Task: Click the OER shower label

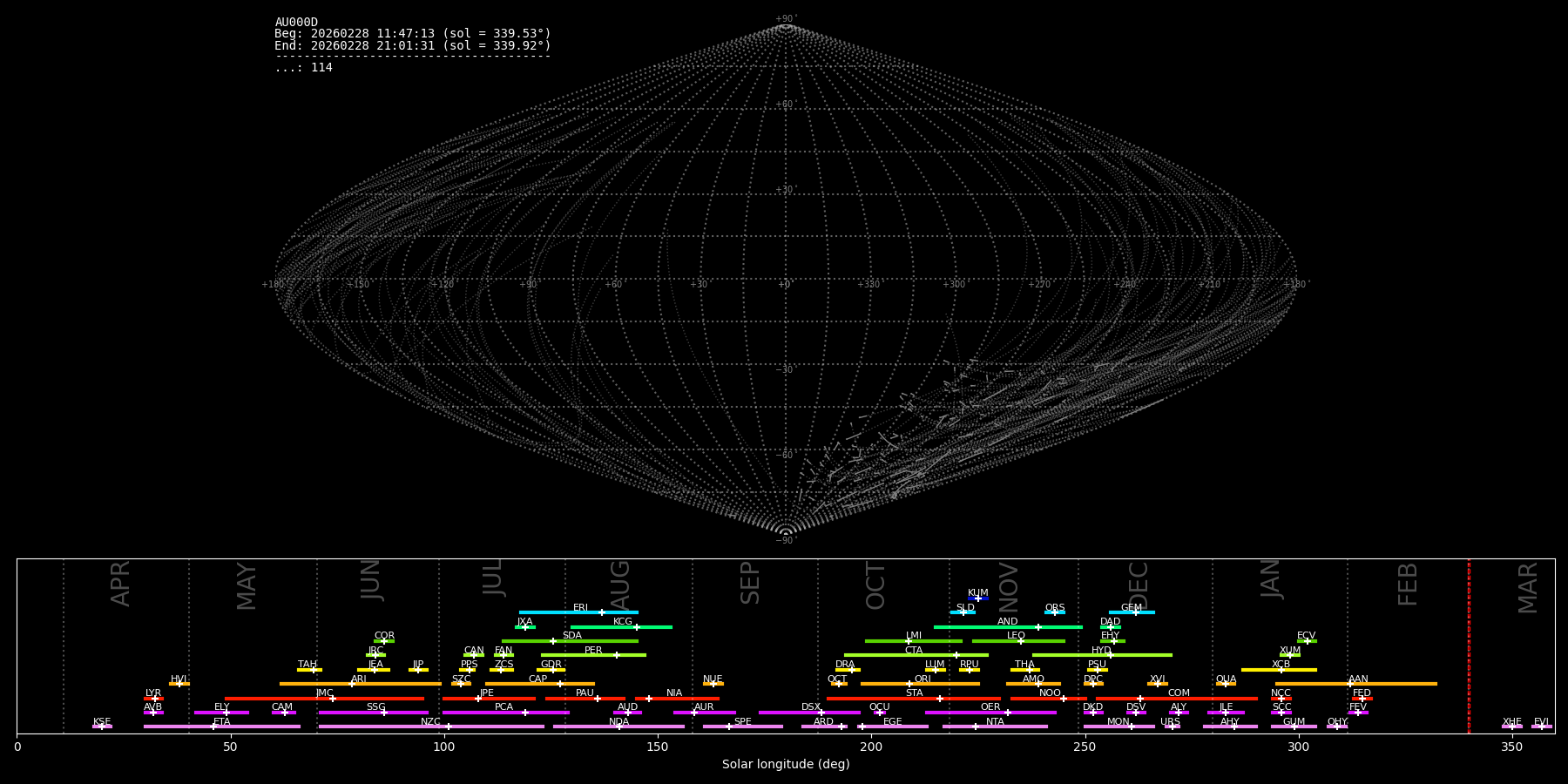Action: 990,707
